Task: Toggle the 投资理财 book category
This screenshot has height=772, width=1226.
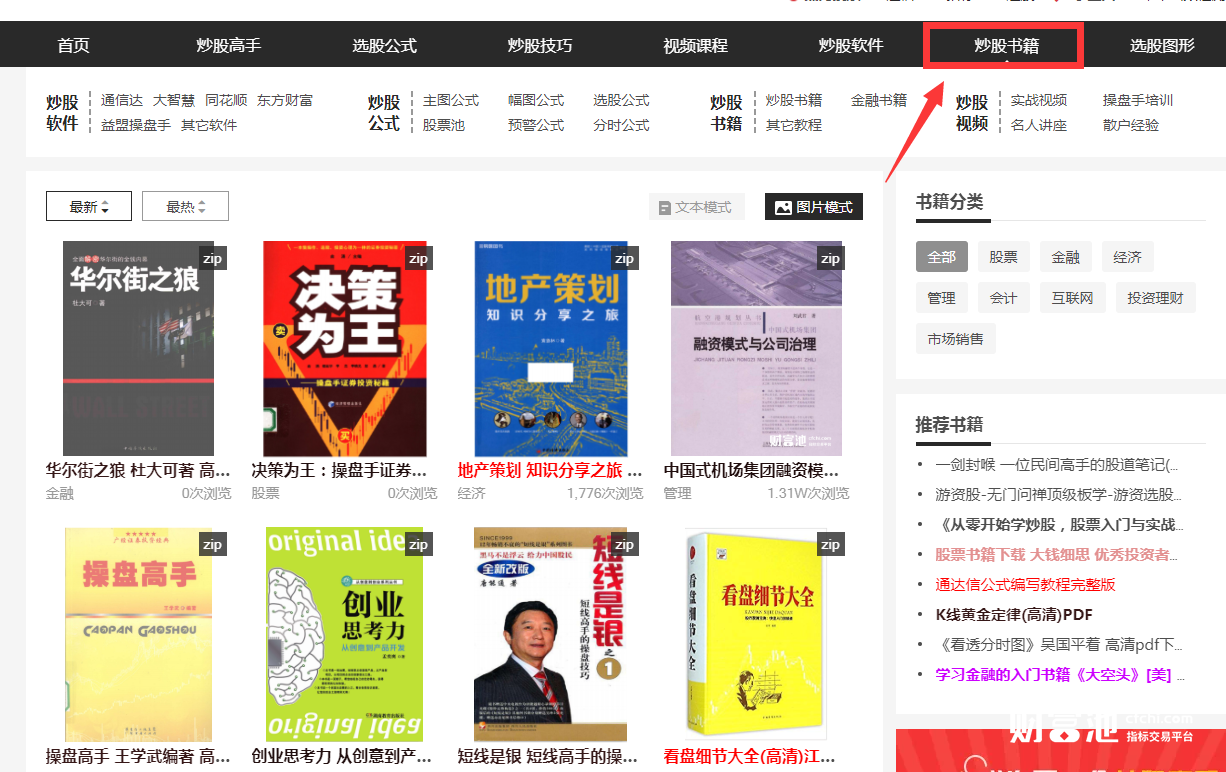Action: click(x=1155, y=297)
